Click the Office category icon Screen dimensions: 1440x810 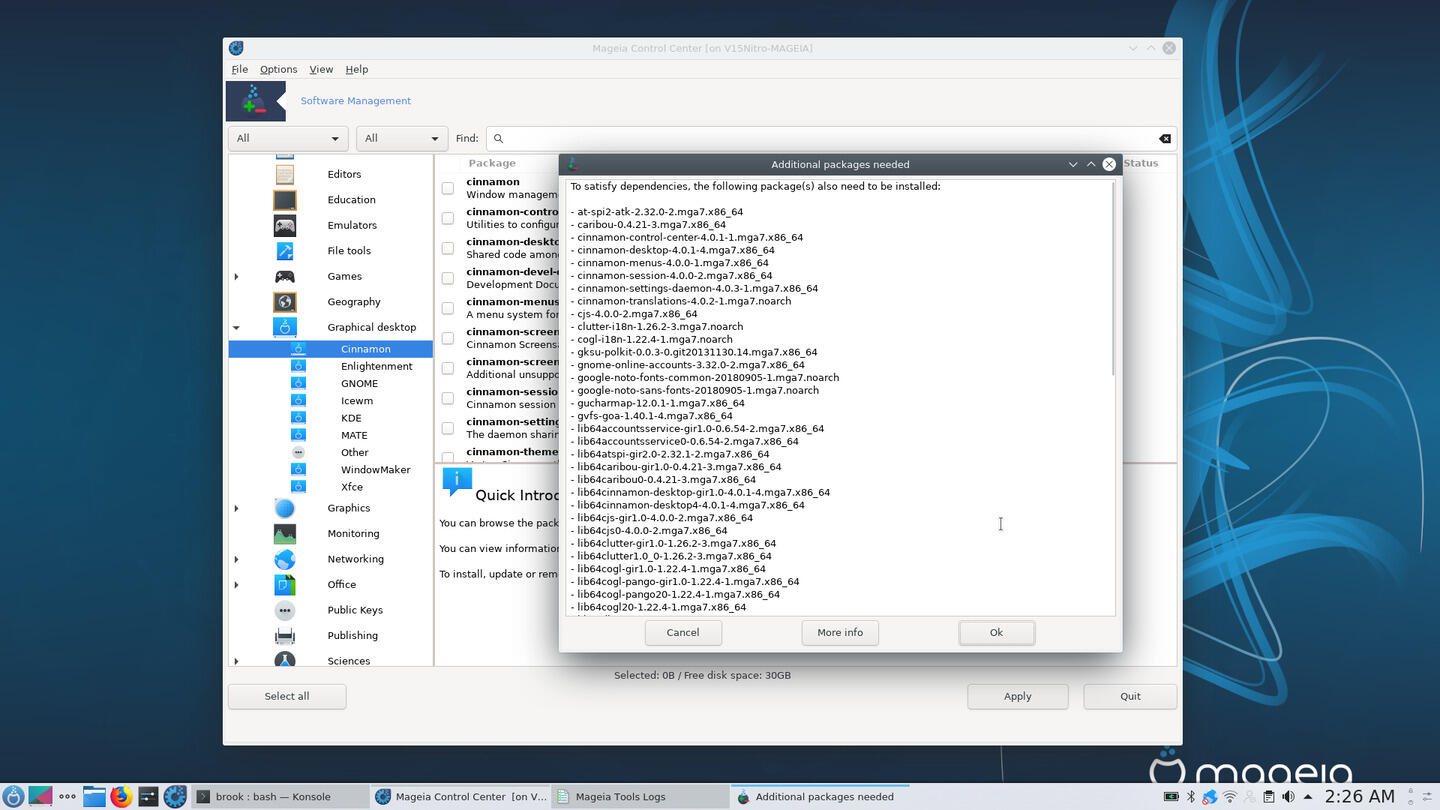[285, 585]
